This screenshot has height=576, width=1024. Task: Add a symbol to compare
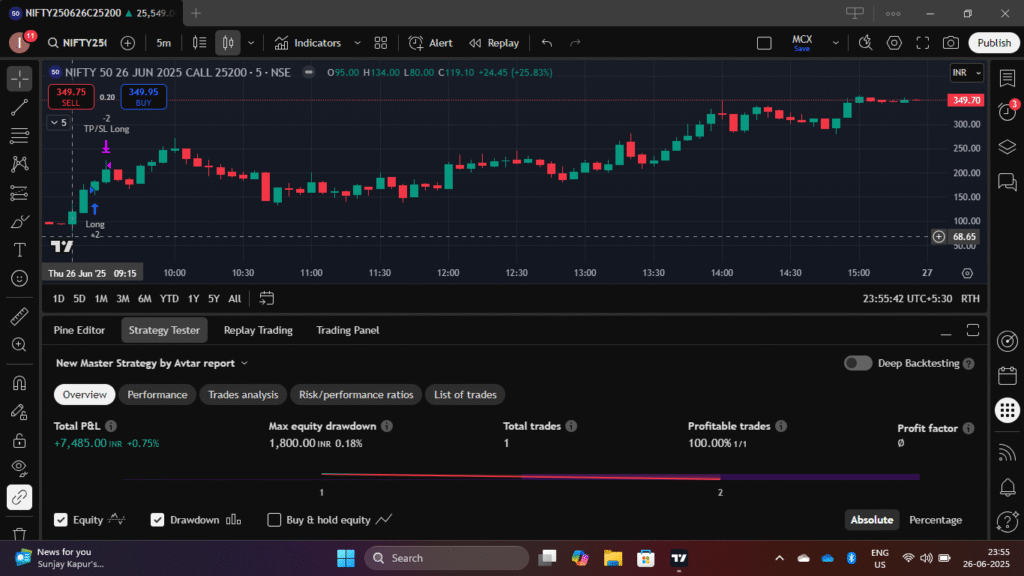tap(128, 43)
